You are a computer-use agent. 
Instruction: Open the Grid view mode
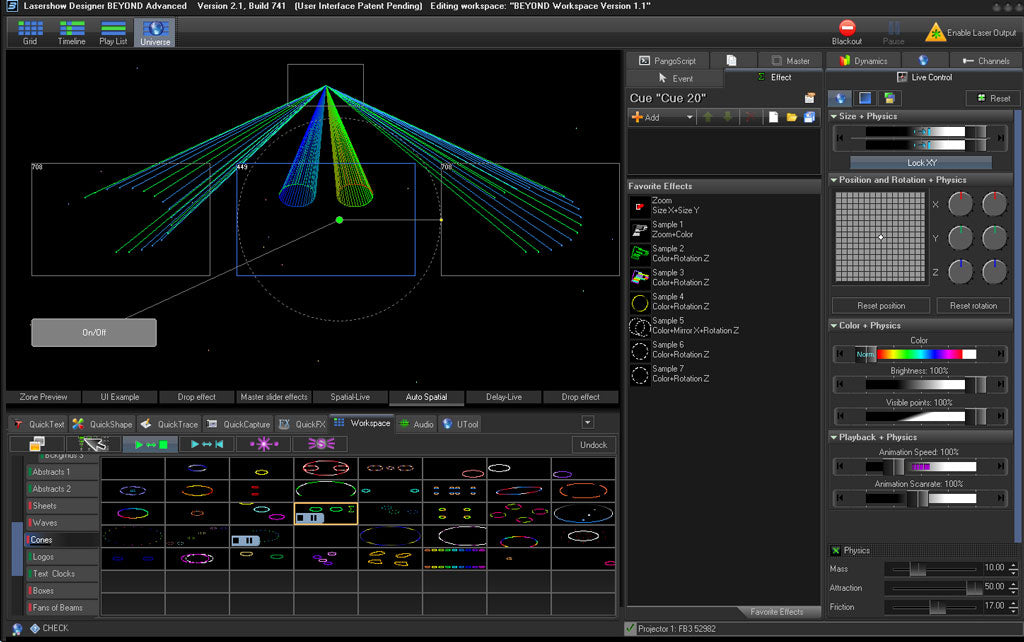click(x=30, y=32)
